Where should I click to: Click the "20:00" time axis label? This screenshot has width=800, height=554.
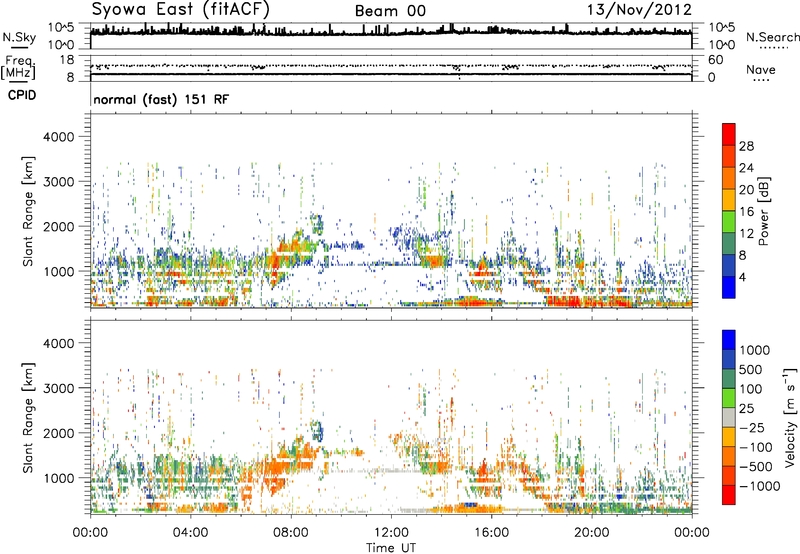click(x=592, y=533)
